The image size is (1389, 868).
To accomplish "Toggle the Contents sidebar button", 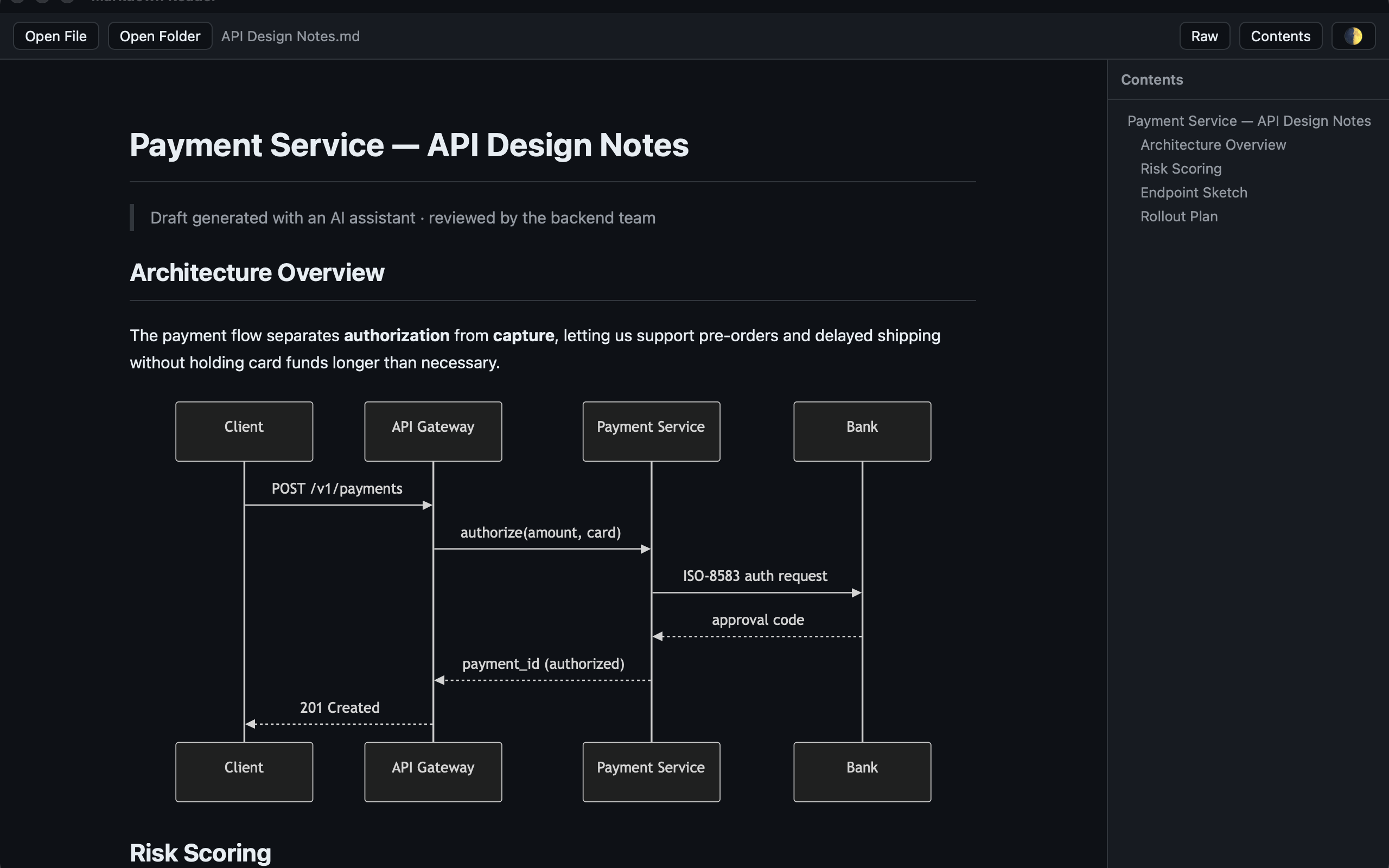I will 1280,36.
